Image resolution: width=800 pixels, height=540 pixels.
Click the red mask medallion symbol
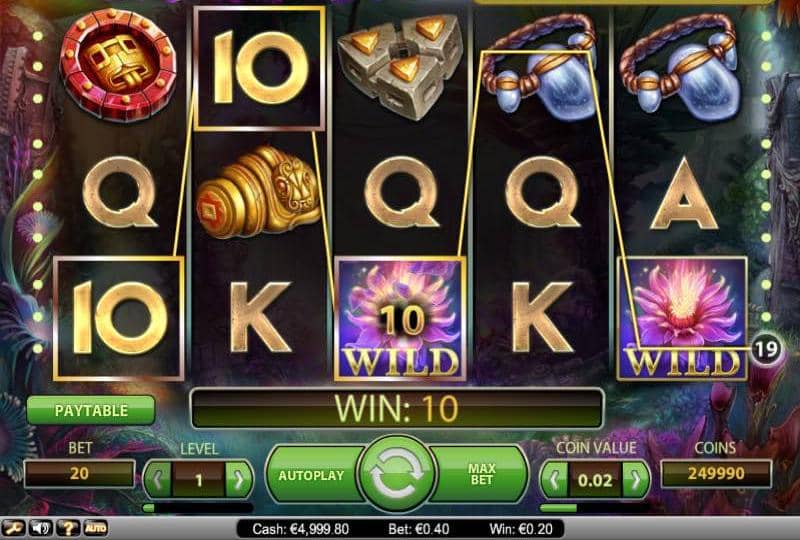118,66
